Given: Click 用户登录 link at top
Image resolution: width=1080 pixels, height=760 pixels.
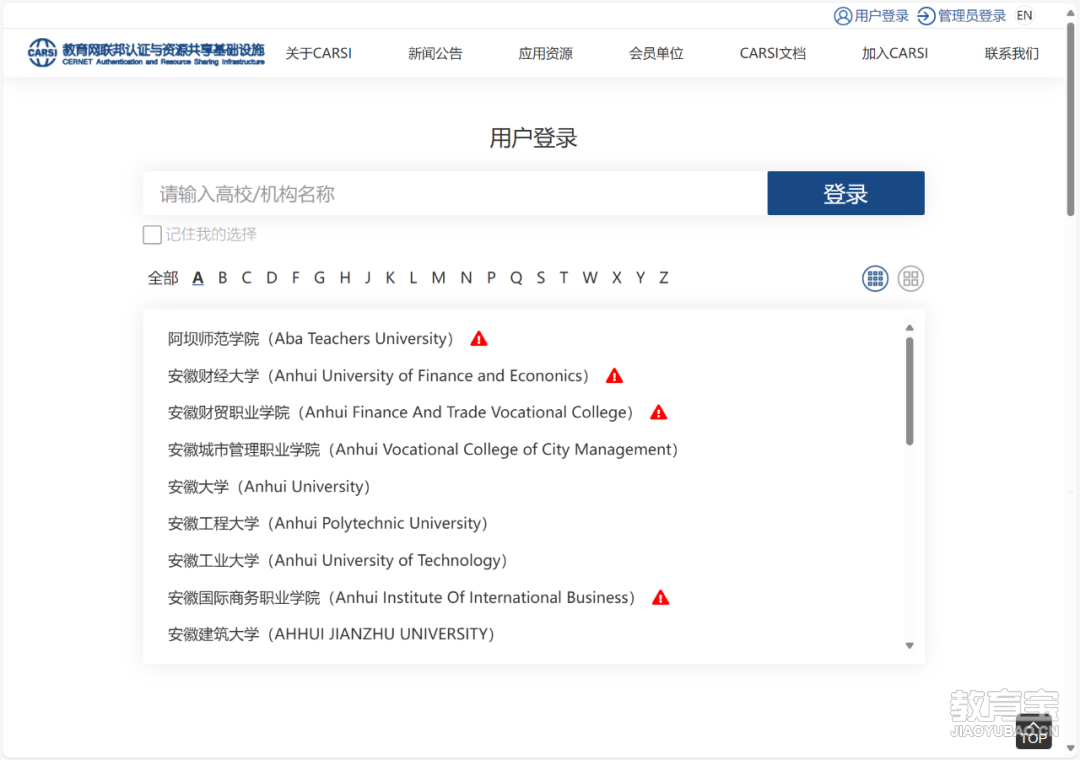Looking at the screenshot, I should click(881, 16).
